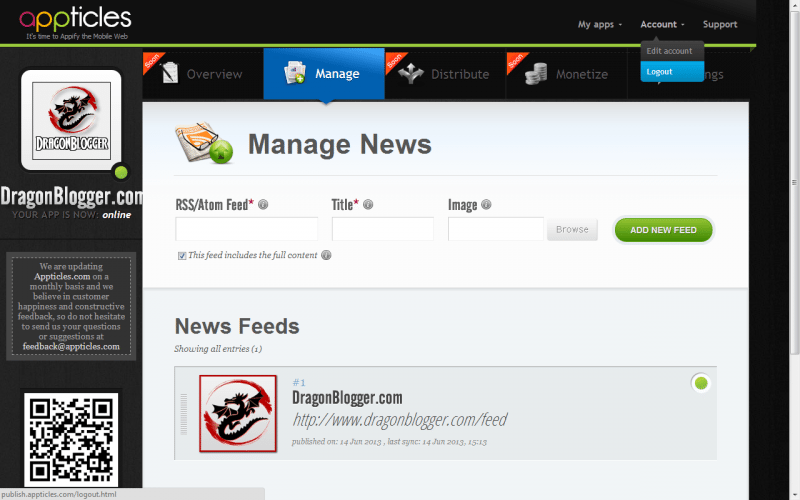Open the Support link
800x500 pixels.
(720, 24)
